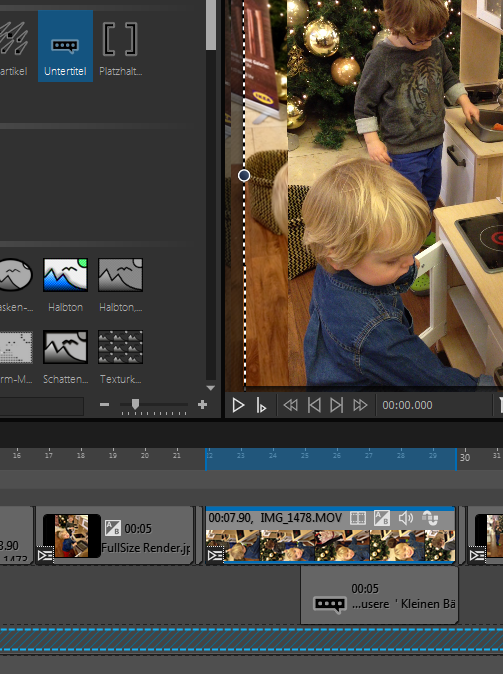Click speaker sound icon on IMG_1478.MOV
Viewport: 503px width, 674px height.
click(406, 518)
